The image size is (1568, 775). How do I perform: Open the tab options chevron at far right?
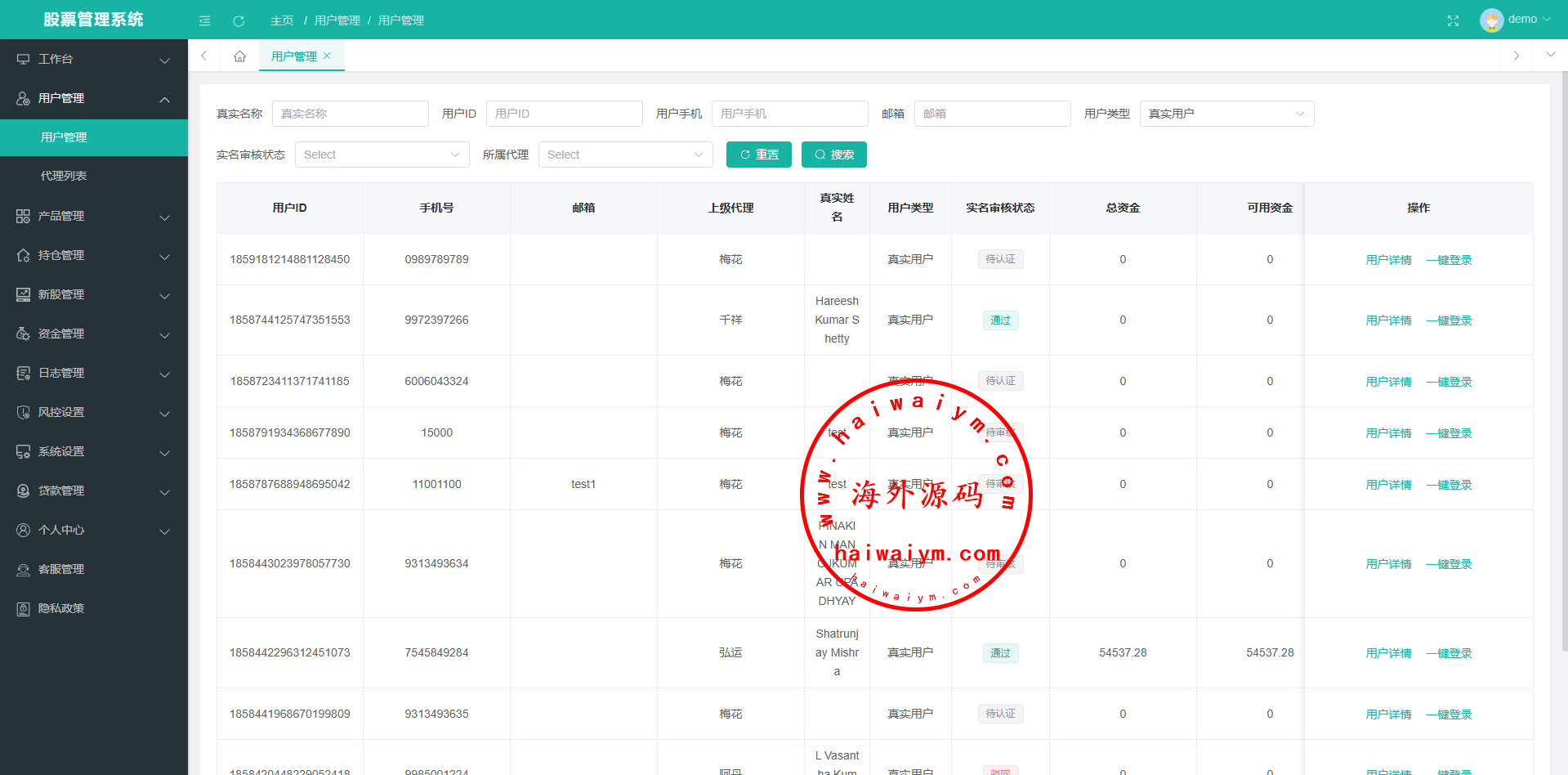click(x=1550, y=56)
